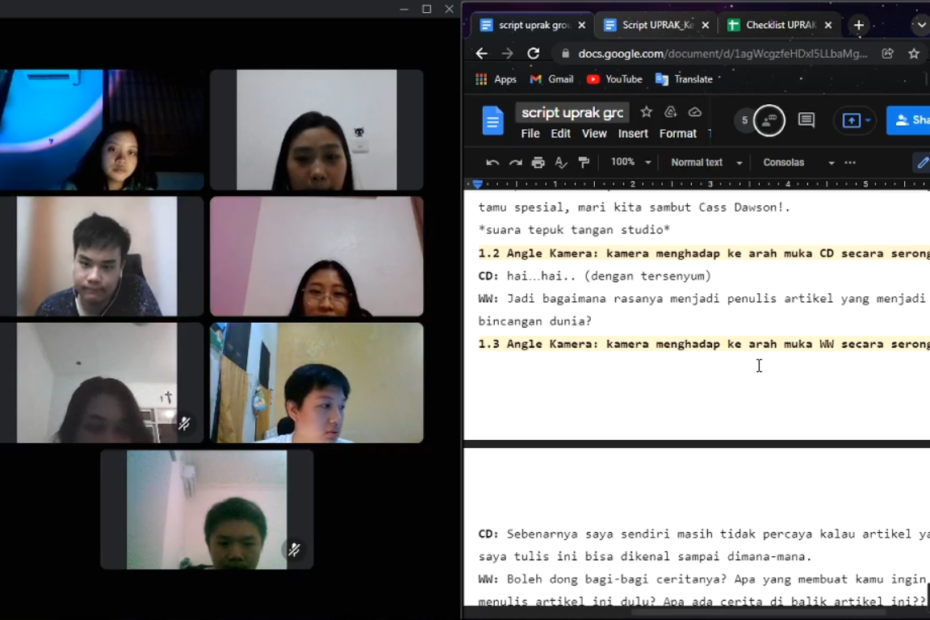Run spelling and grammar check
Image resolution: width=930 pixels, height=620 pixels.
(x=561, y=163)
